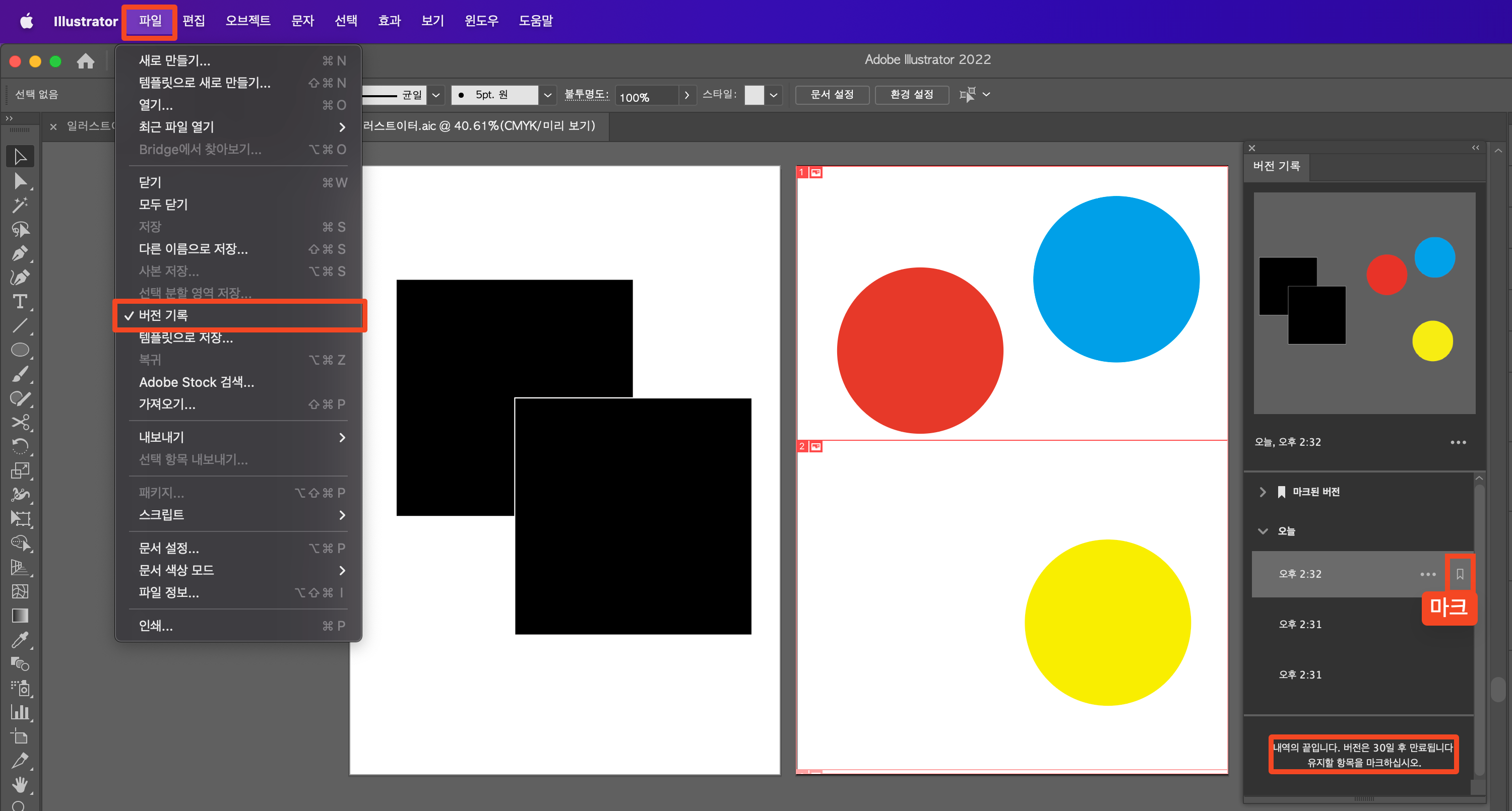Click the 스타일 swatch box
The width and height of the screenshot is (1512, 811).
pos(753,95)
